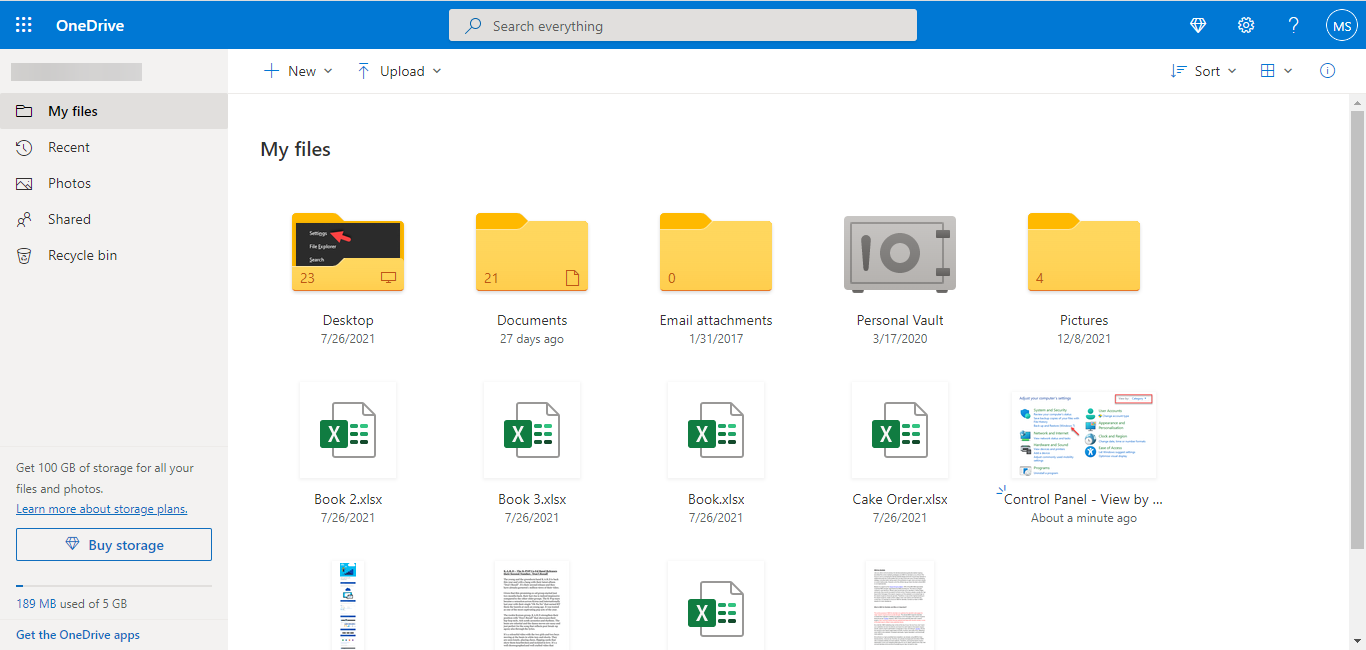Open the app launcher waffle icon
This screenshot has width=1366, height=650.
(24, 25)
